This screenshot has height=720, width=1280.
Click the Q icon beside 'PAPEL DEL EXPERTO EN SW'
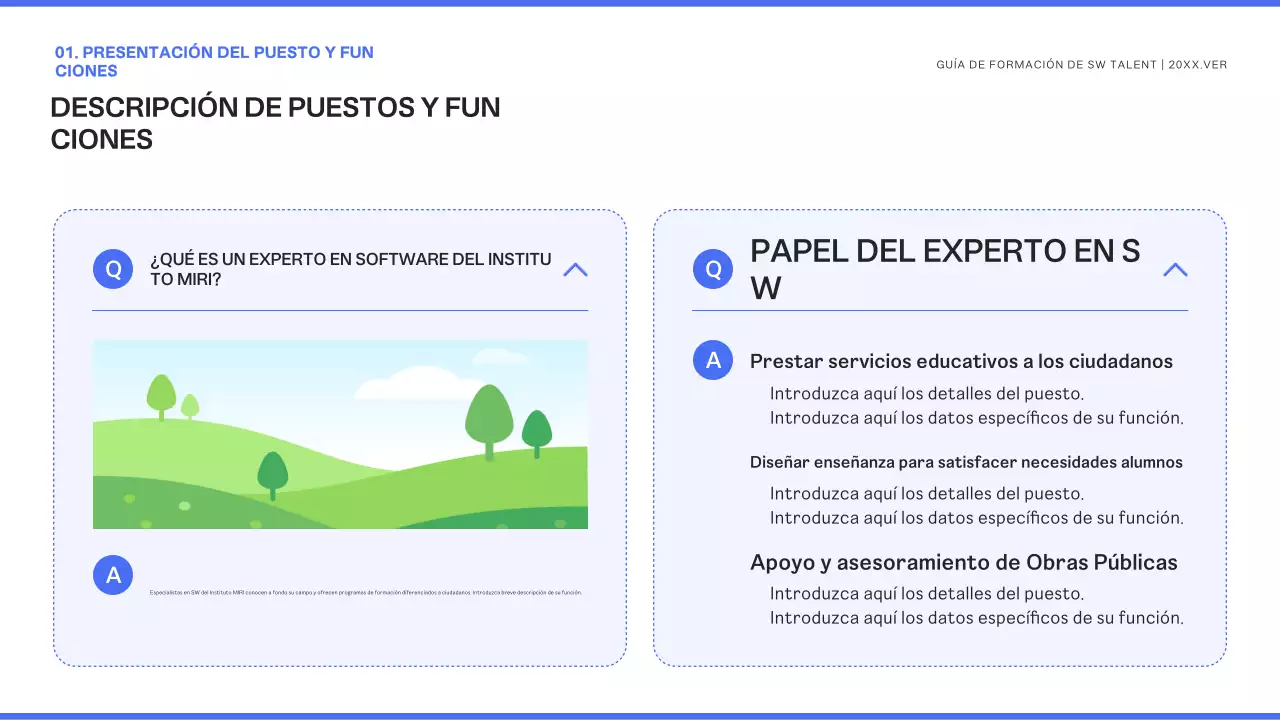click(x=713, y=269)
